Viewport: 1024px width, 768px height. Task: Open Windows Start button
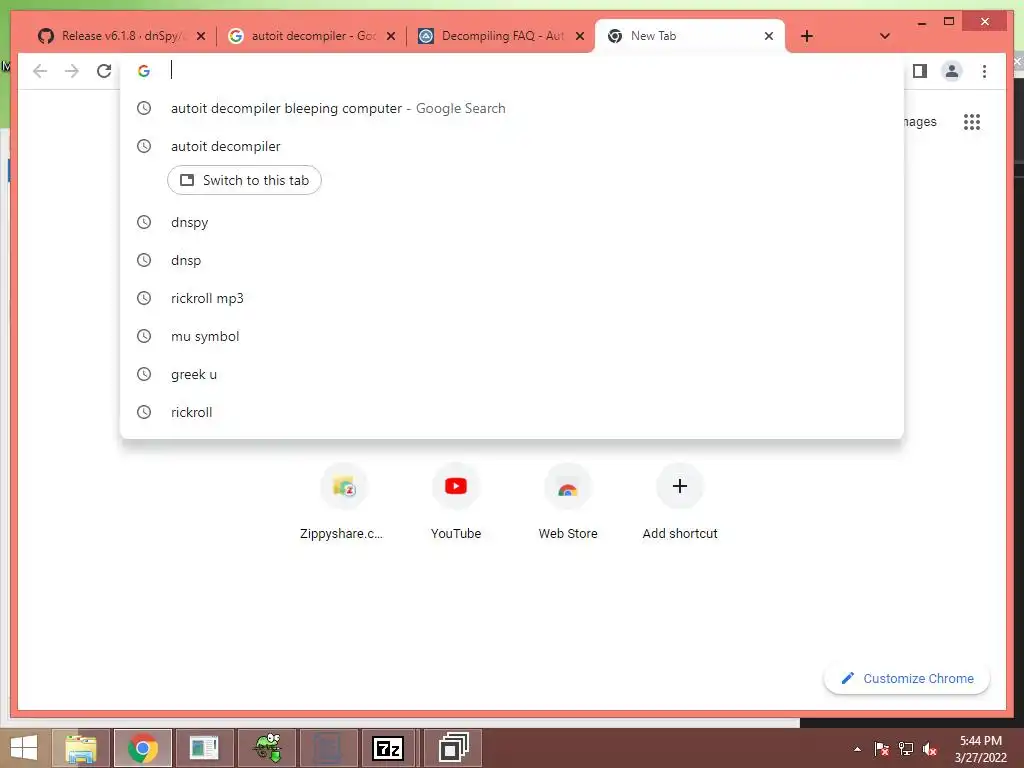24,748
